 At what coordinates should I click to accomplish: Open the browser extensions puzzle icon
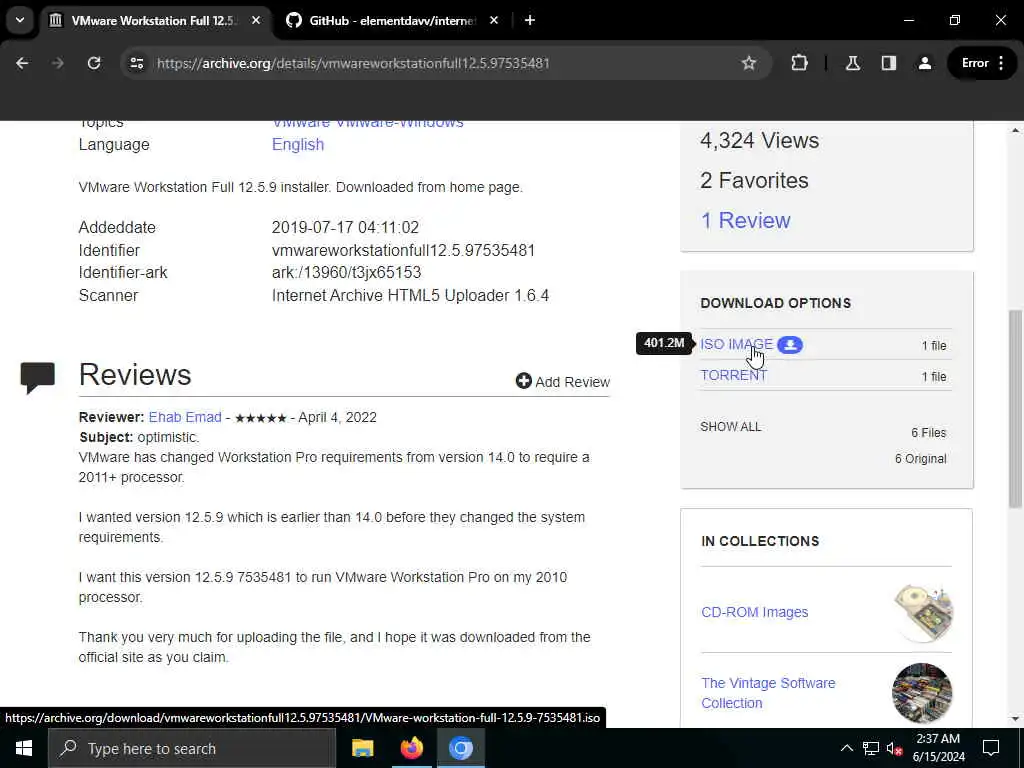pos(799,63)
